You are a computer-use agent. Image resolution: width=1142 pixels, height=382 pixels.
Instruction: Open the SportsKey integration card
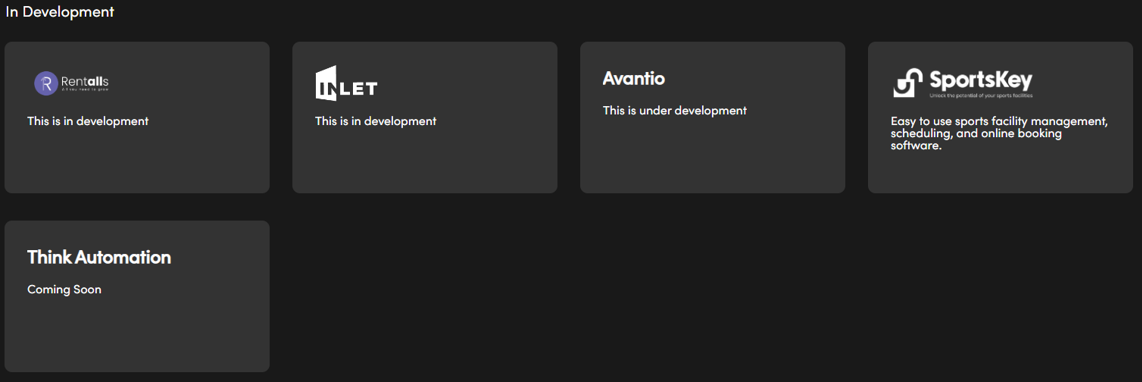[1000, 117]
